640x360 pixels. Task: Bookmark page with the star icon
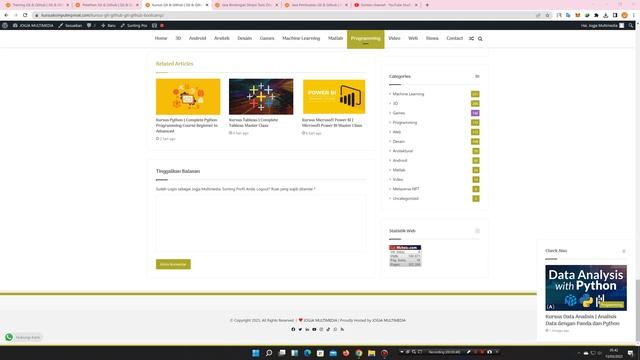(x=547, y=15)
